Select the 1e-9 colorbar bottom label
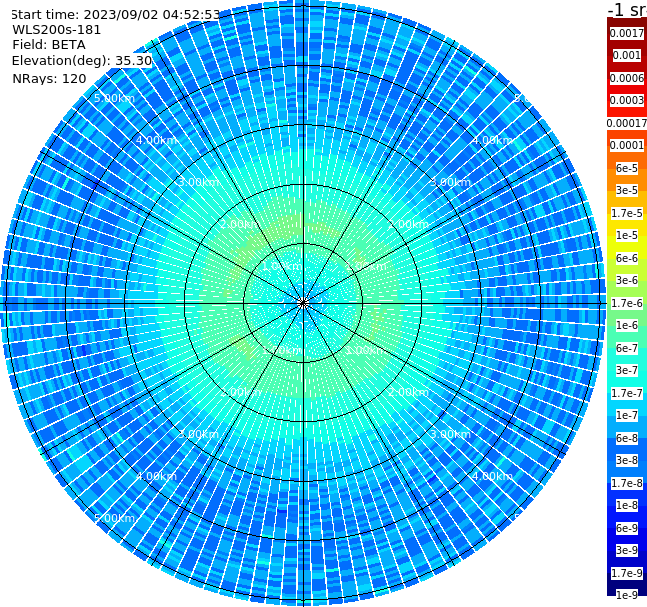647x607 pixels. pyautogui.click(x=627, y=595)
